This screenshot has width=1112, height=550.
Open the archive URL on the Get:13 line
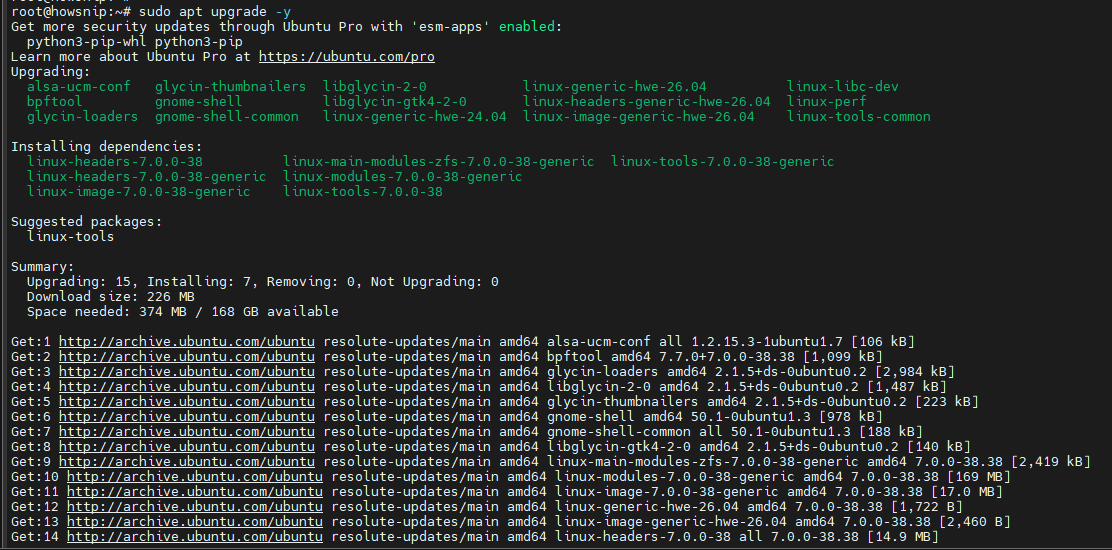pyautogui.click(x=195, y=521)
